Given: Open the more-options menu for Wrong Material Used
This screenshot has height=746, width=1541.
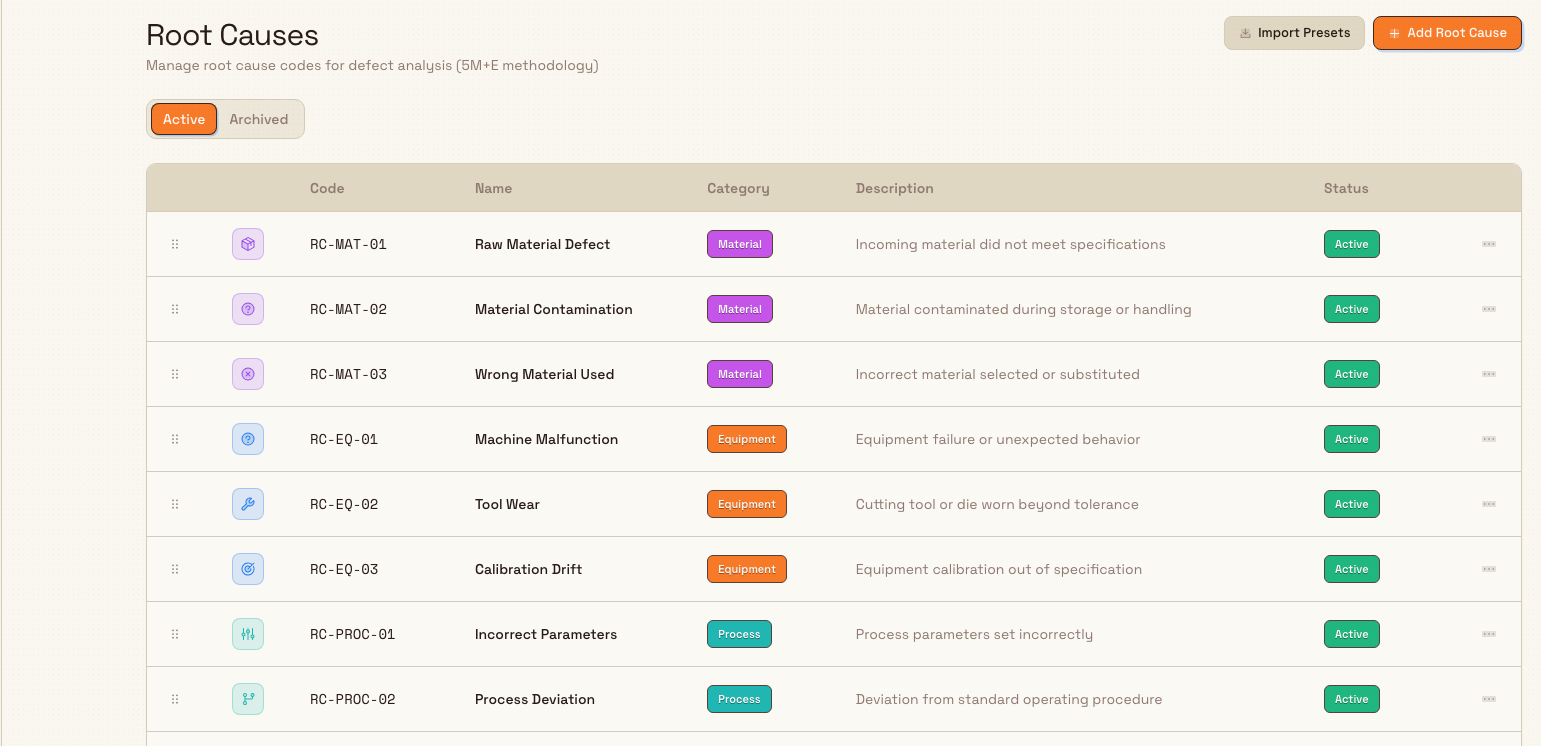Looking at the screenshot, I should click(1489, 374).
